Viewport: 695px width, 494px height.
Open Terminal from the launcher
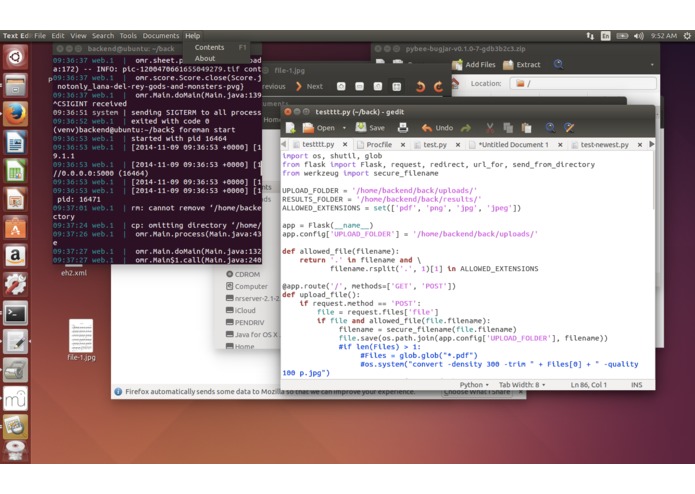[x=16, y=313]
